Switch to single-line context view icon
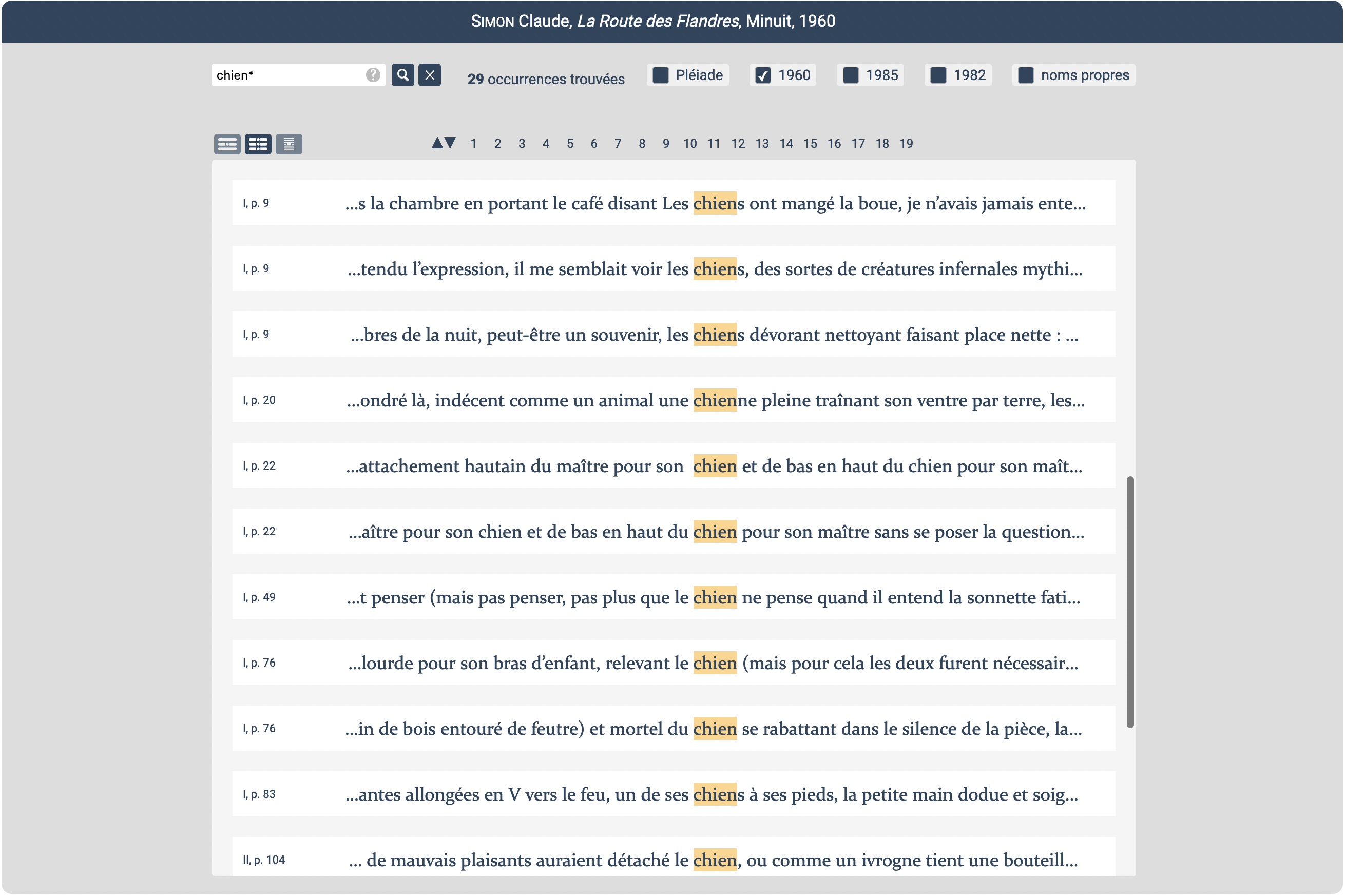 coord(227,144)
